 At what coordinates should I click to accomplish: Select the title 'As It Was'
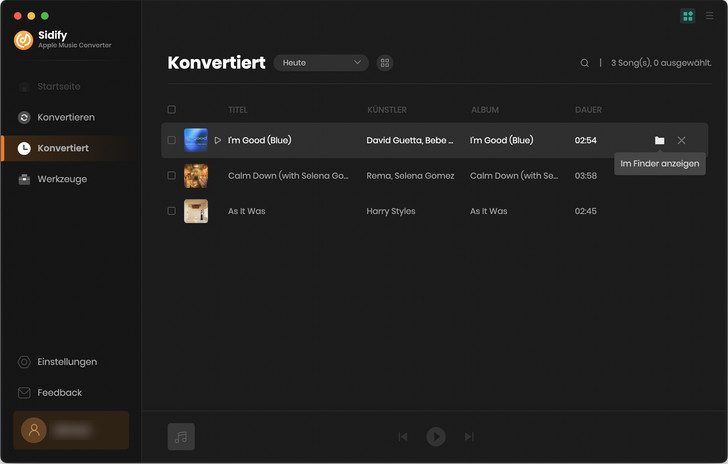coord(247,211)
